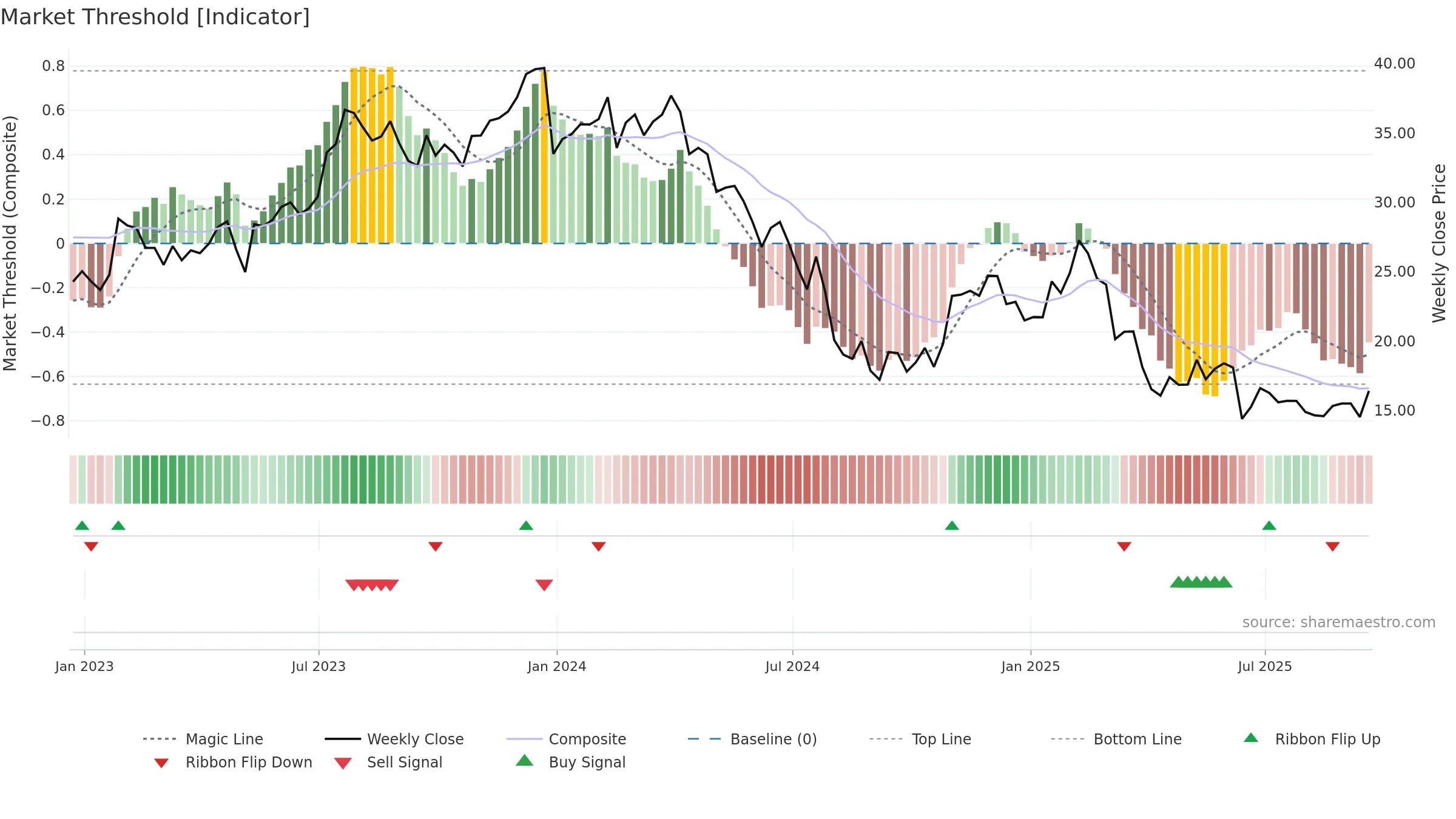Toggle the Top Line legend entry
This screenshot has width=1456, height=819.
click(920, 739)
